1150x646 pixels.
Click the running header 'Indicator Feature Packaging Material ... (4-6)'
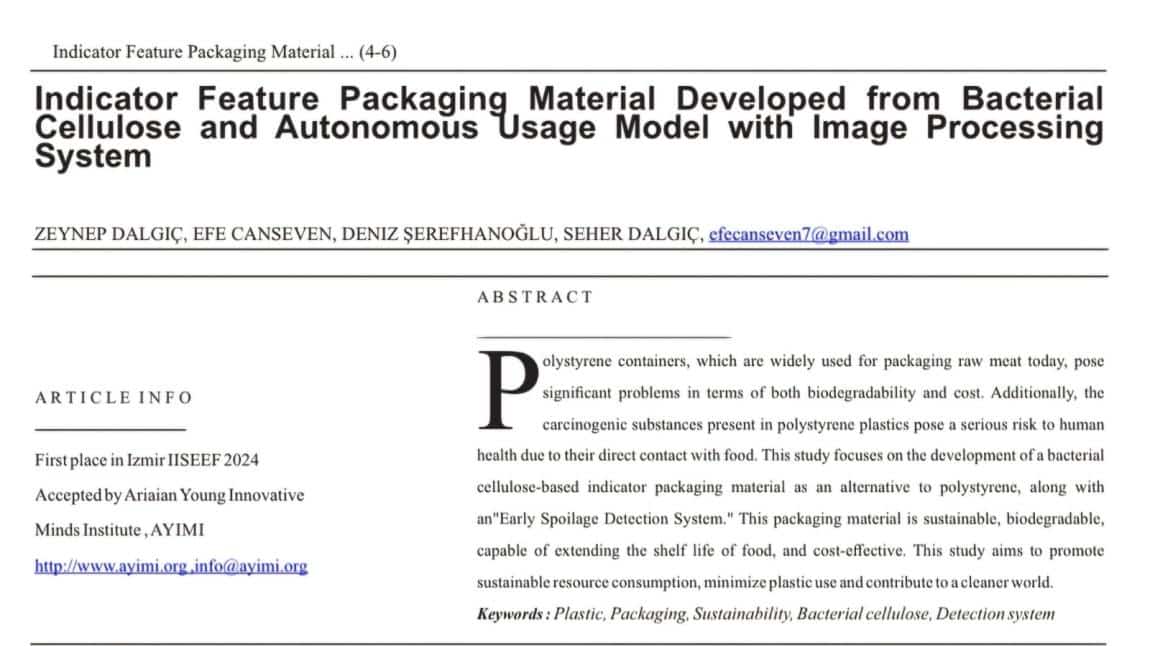224,52
